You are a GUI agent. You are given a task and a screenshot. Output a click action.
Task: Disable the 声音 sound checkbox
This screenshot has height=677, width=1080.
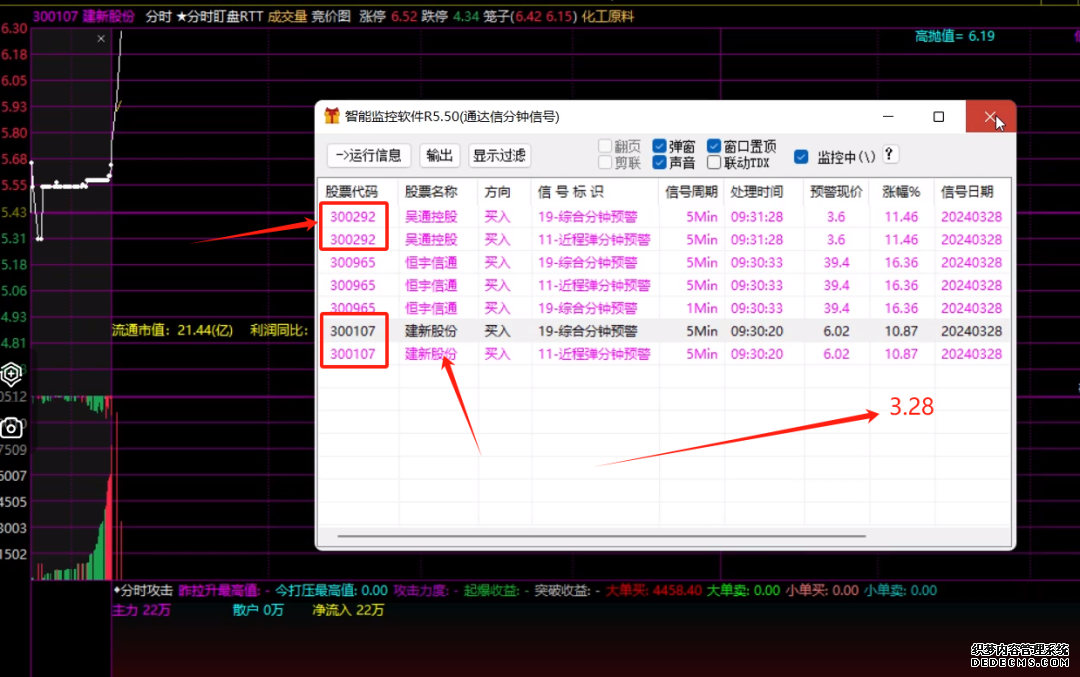660,162
